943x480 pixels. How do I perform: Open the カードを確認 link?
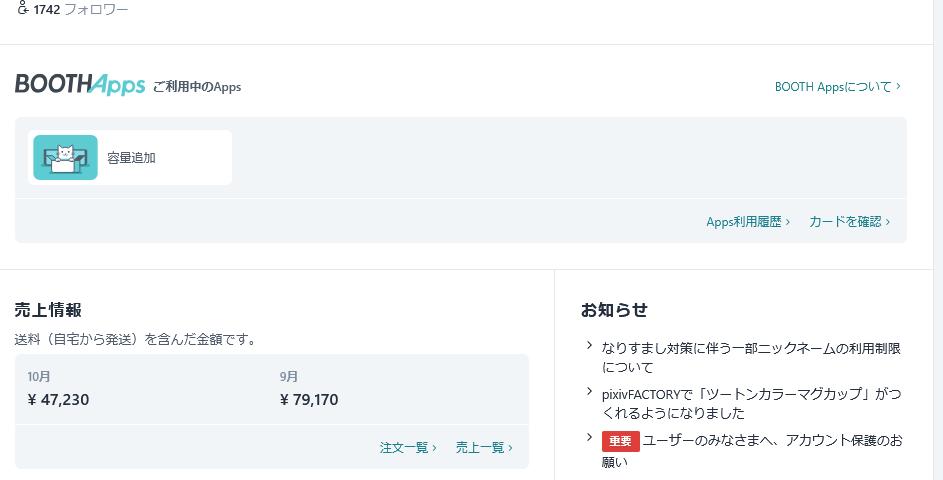coord(849,222)
